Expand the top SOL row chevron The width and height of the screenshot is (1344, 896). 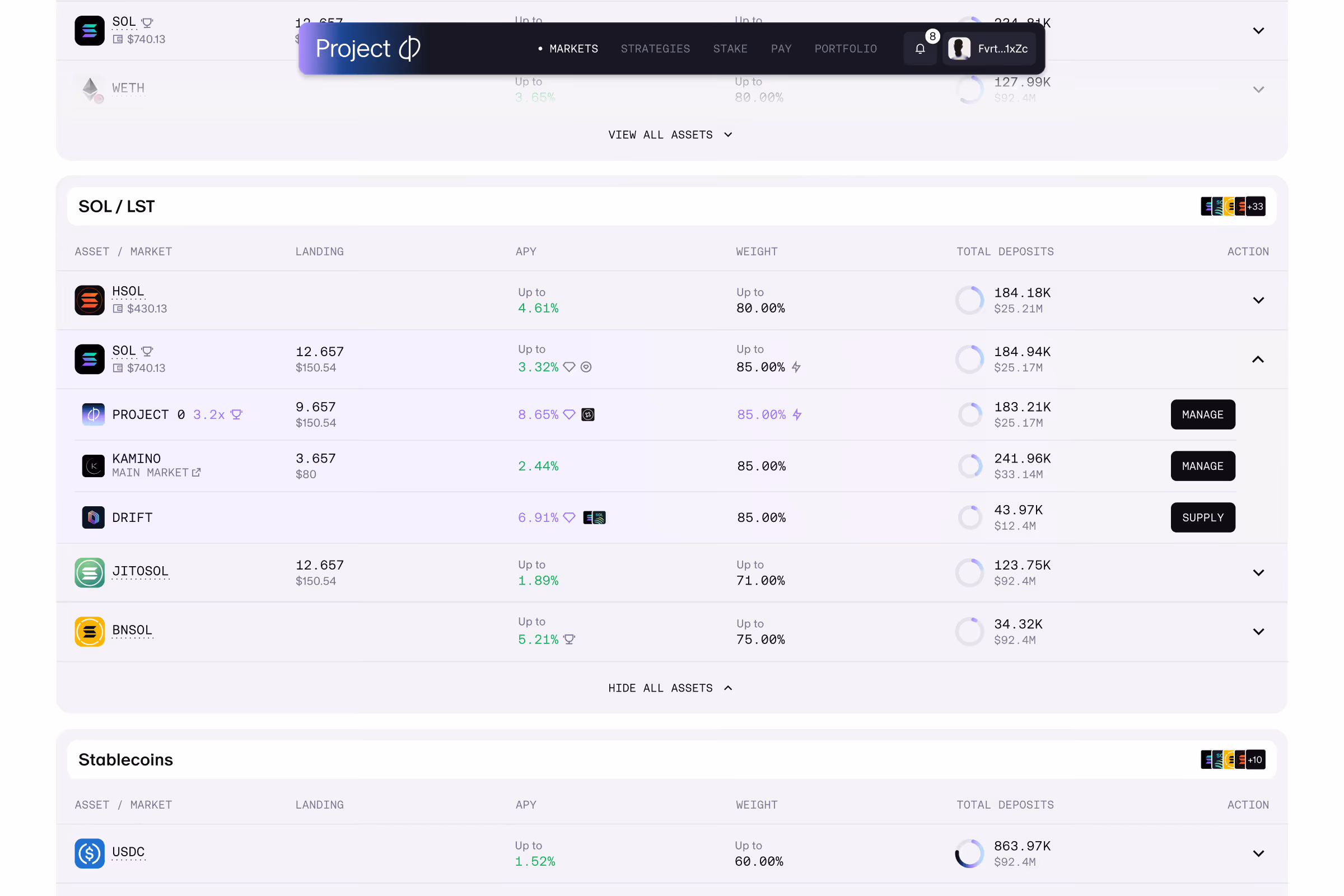click(1258, 30)
